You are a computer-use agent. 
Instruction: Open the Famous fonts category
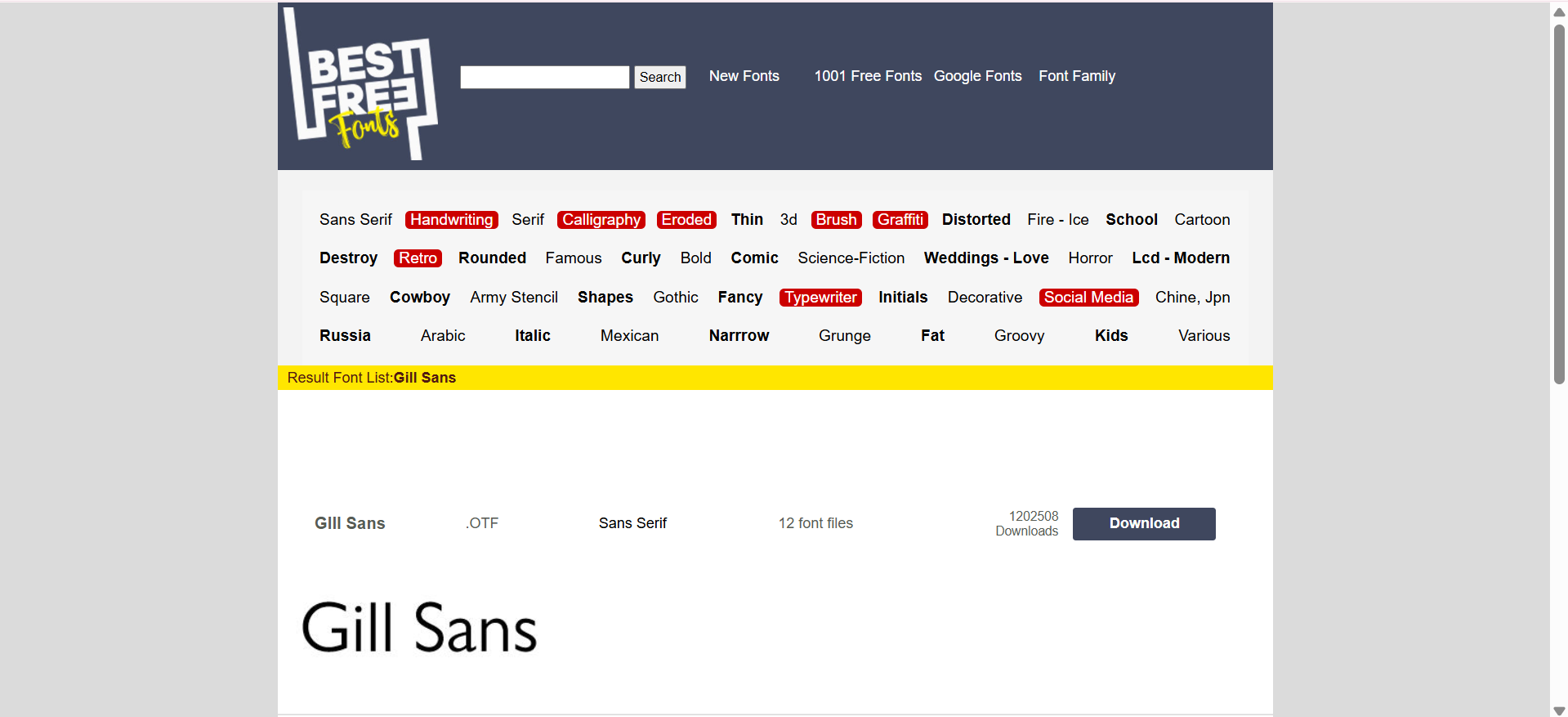(x=574, y=258)
